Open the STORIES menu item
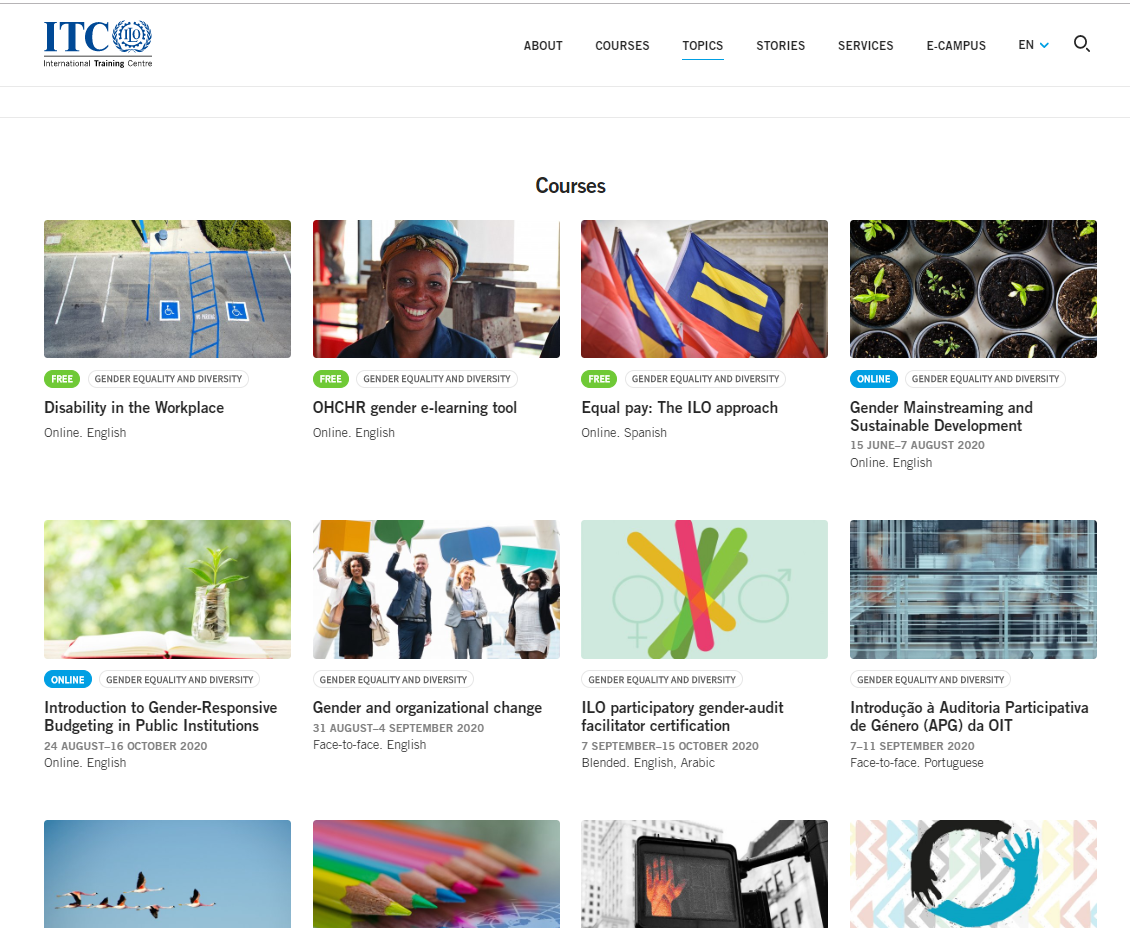 (780, 46)
